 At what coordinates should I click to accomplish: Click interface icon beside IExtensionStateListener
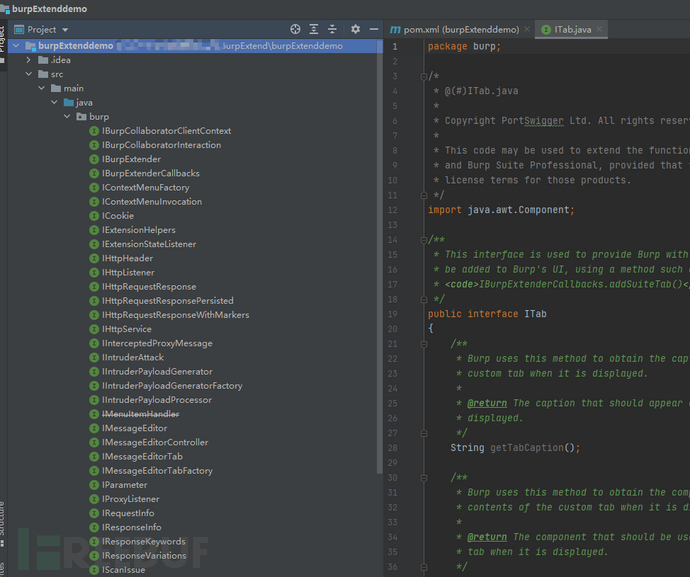(94, 244)
